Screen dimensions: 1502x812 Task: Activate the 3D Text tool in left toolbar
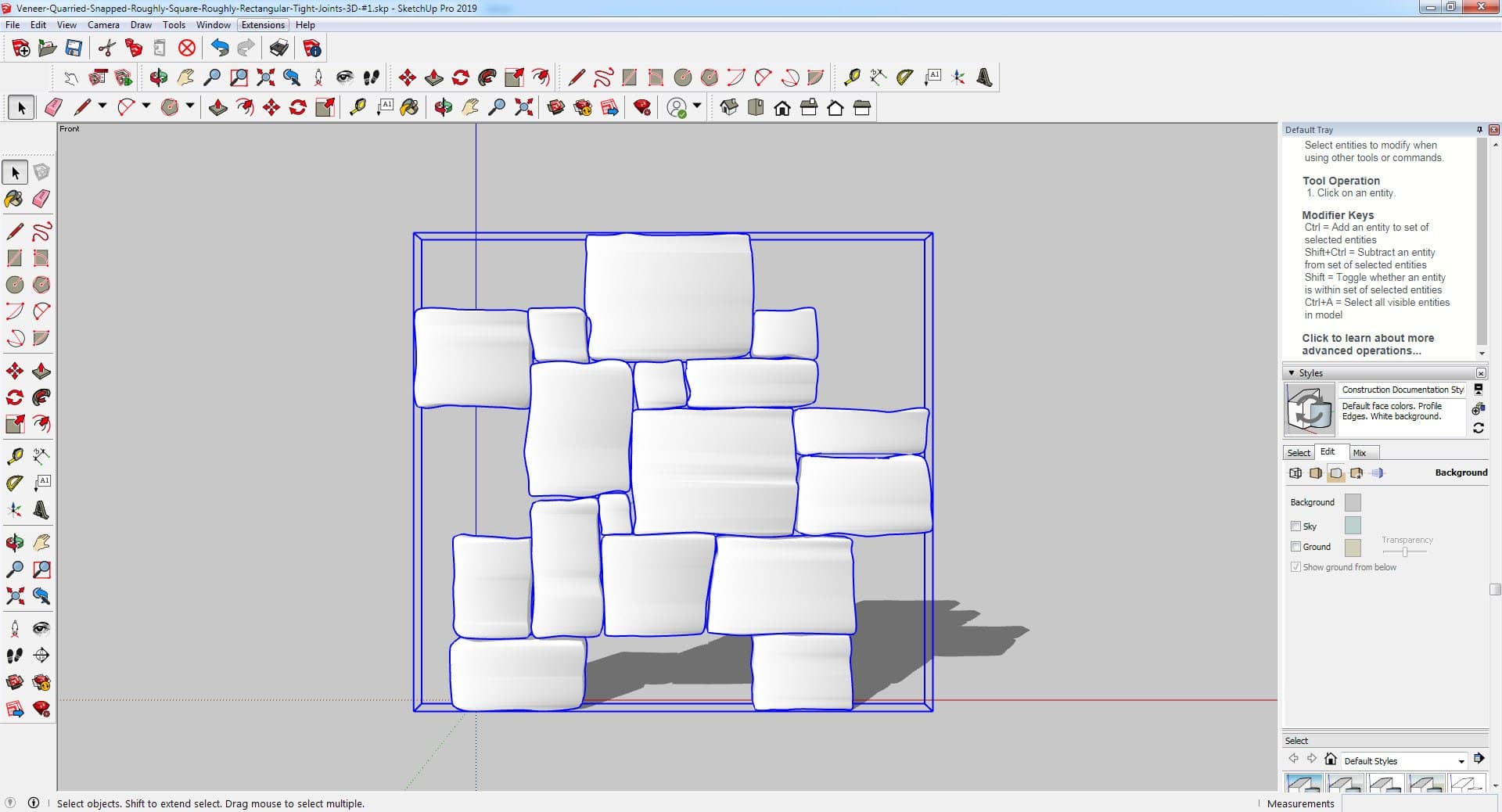click(x=41, y=511)
